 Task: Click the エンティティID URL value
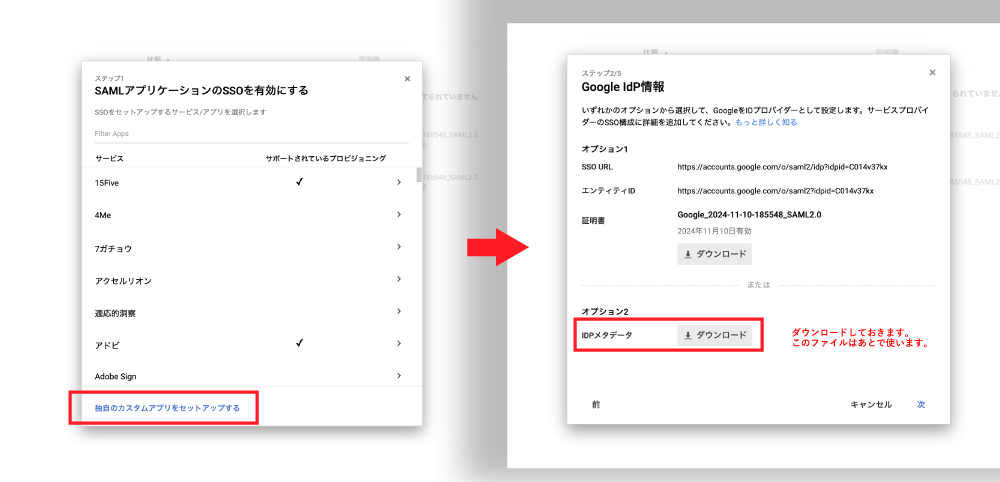tap(776, 191)
